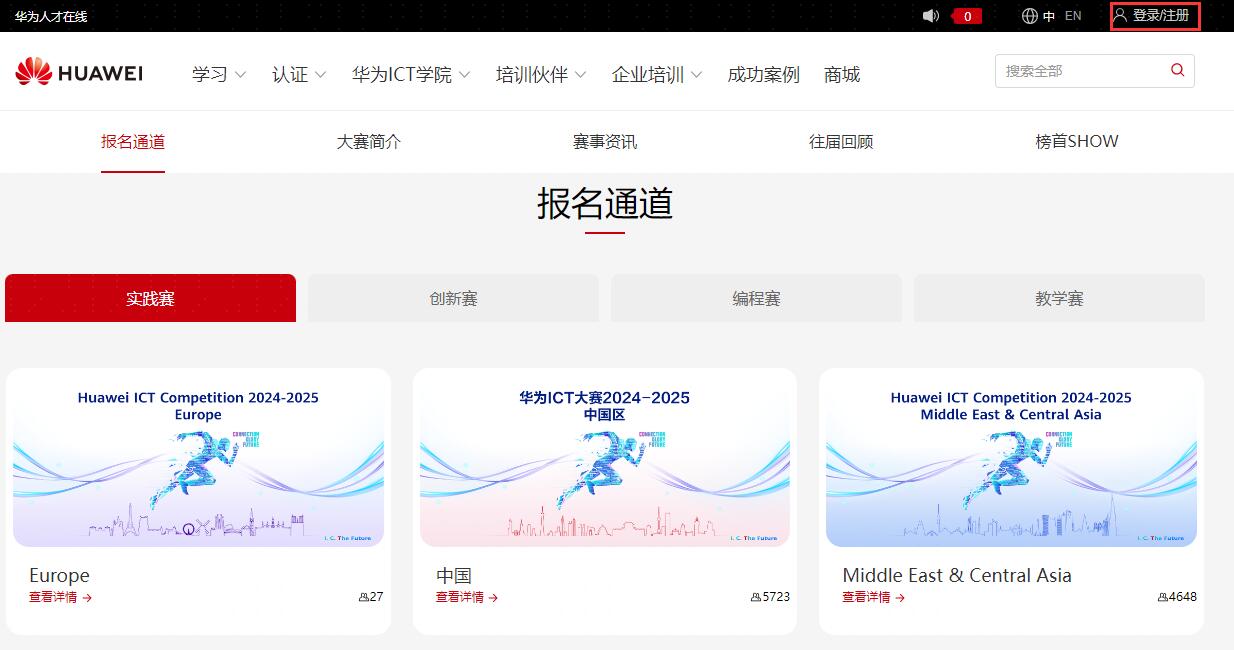Select the 榜首SHOW navigation tab
Image resolution: width=1234 pixels, height=650 pixels.
tap(1077, 141)
